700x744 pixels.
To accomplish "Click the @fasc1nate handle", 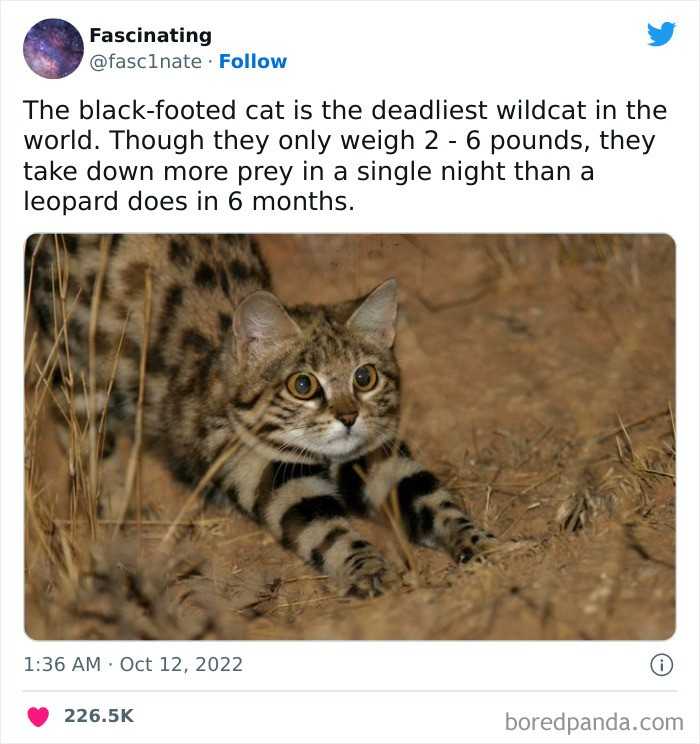I will tap(146, 62).
